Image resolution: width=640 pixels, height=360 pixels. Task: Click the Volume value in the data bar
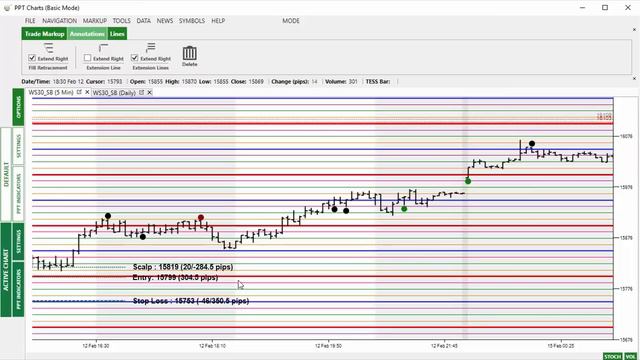click(x=353, y=82)
